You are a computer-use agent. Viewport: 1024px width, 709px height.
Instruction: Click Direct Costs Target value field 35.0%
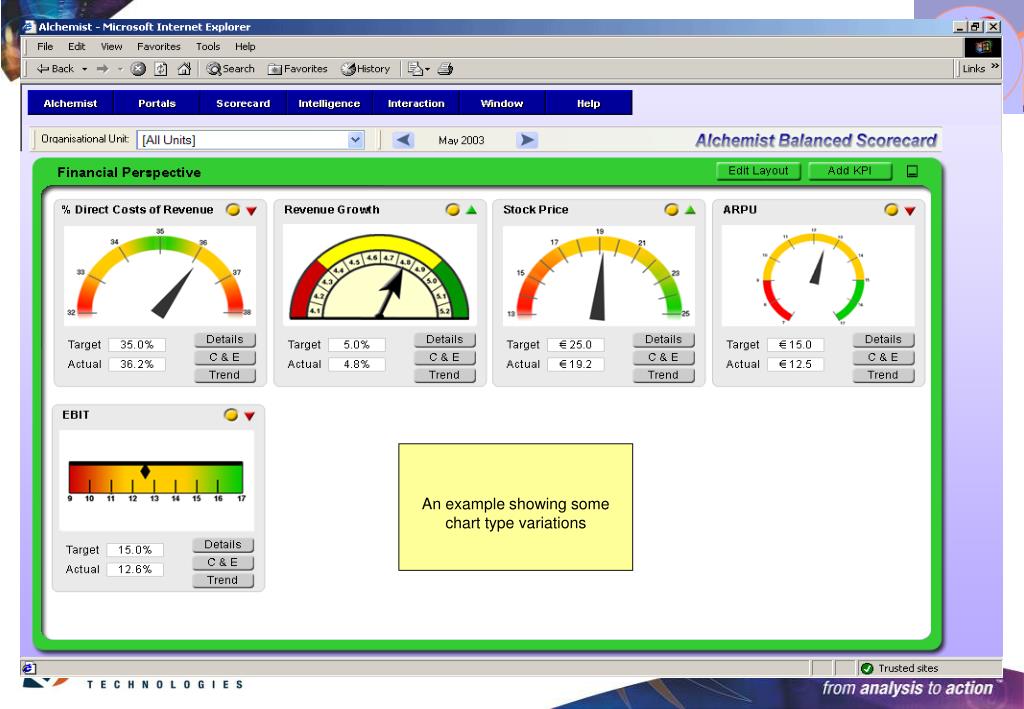136,345
